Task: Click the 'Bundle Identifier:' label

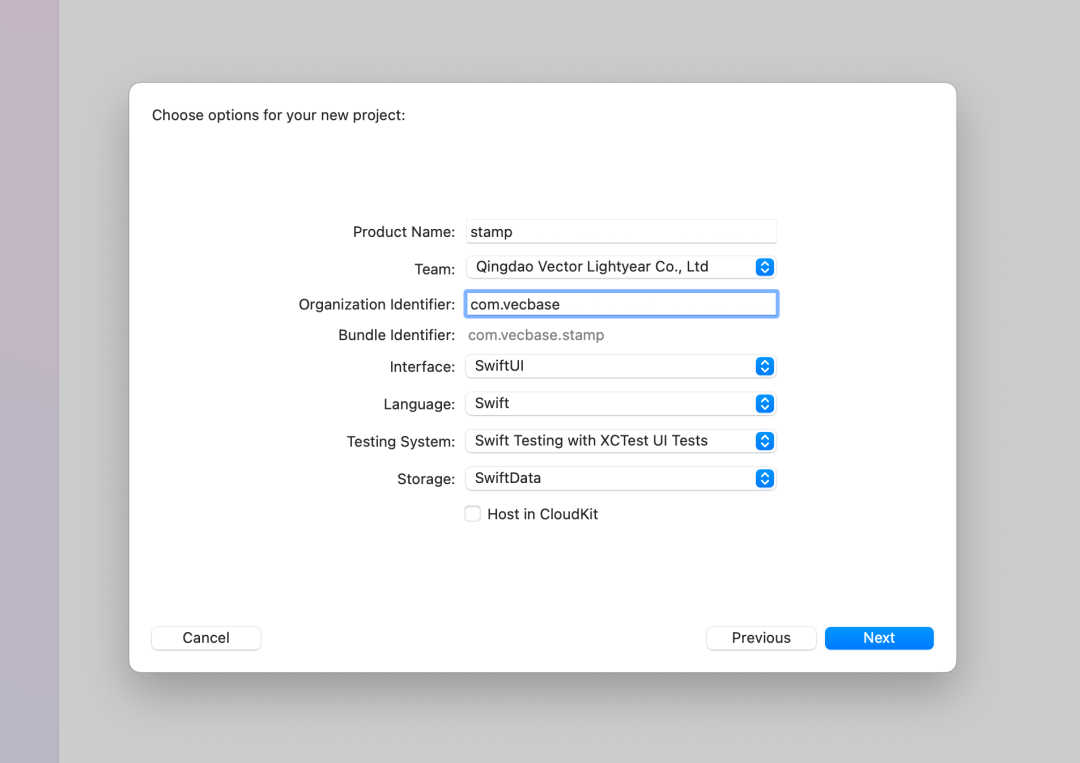Action: pos(396,336)
